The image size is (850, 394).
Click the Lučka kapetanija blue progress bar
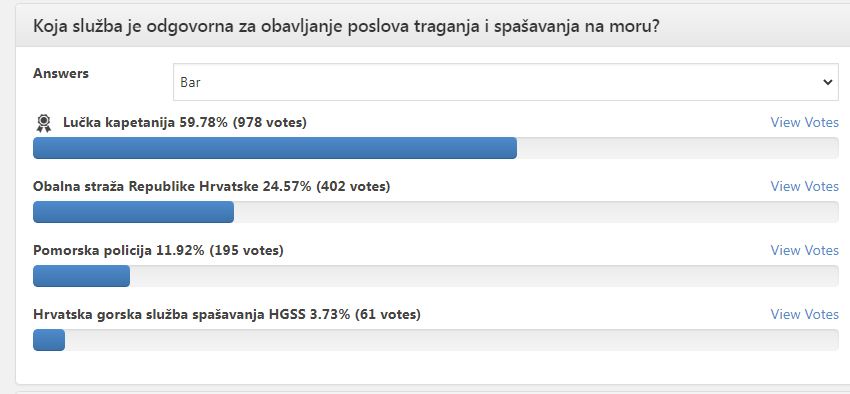tap(275, 148)
